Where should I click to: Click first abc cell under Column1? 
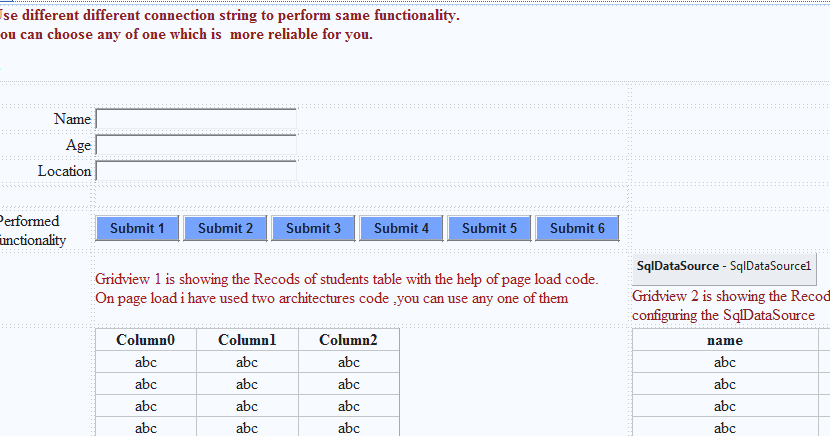pyautogui.click(x=247, y=362)
